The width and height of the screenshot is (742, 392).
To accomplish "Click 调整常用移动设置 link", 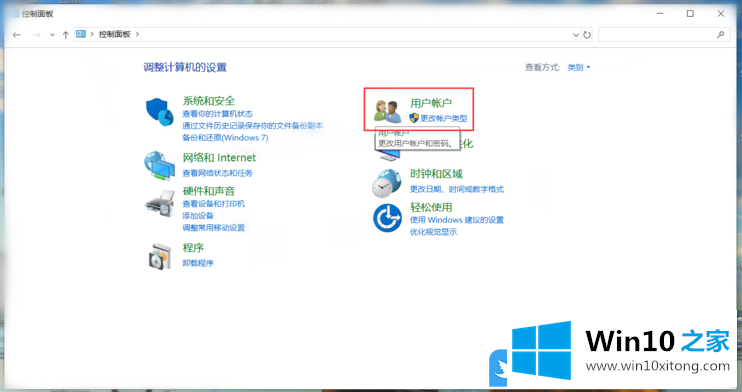I will 213,227.
